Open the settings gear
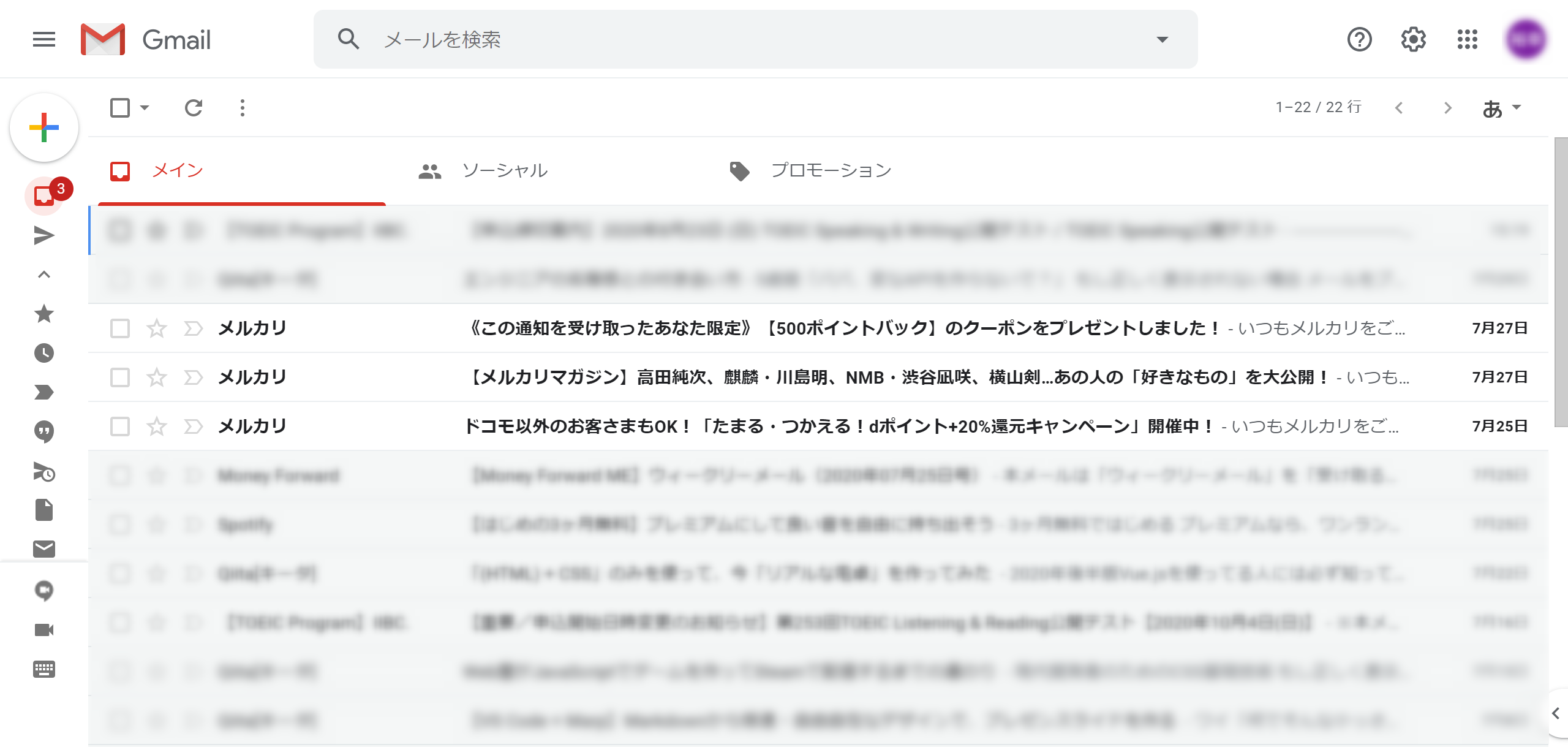Viewport: 1568px width, 747px height. (x=1413, y=39)
